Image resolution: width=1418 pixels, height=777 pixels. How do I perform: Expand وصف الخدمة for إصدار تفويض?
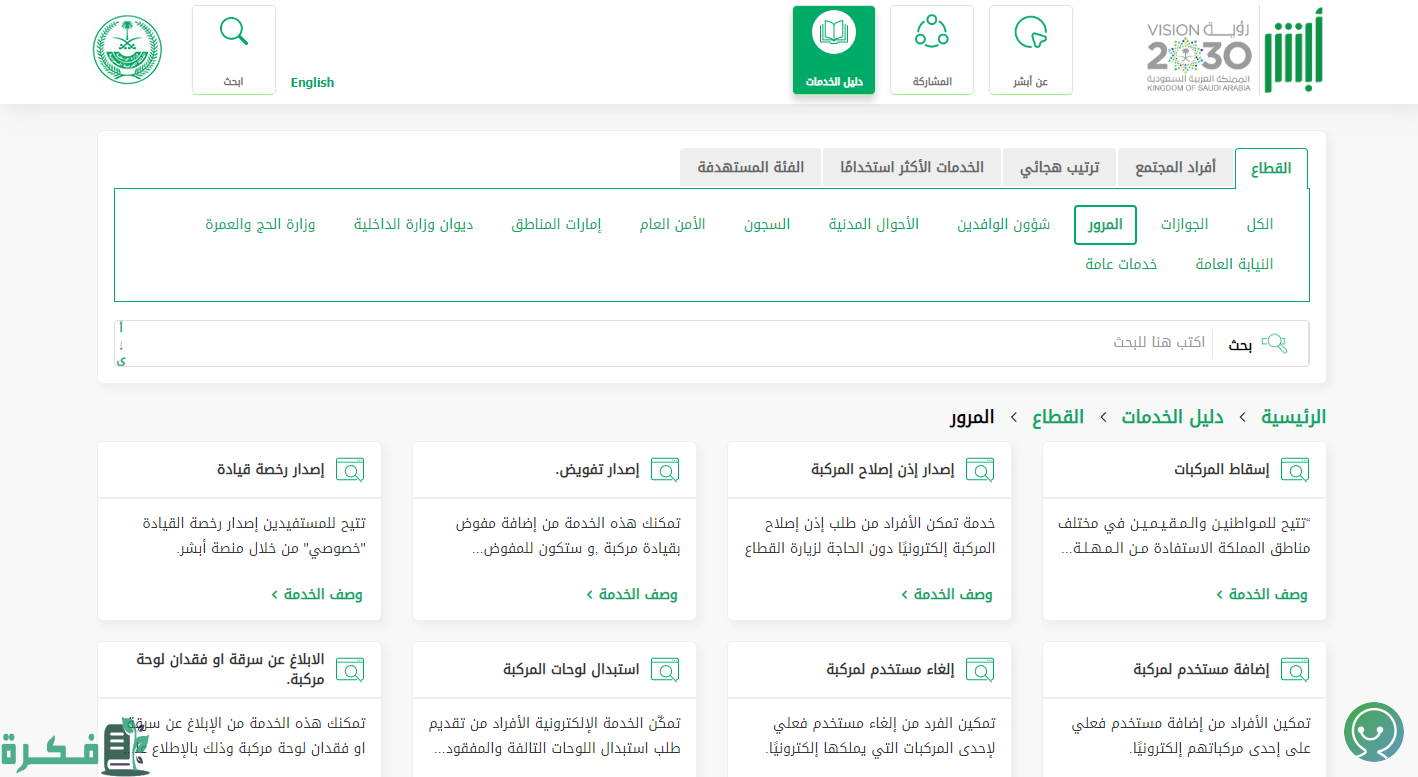point(632,595)
